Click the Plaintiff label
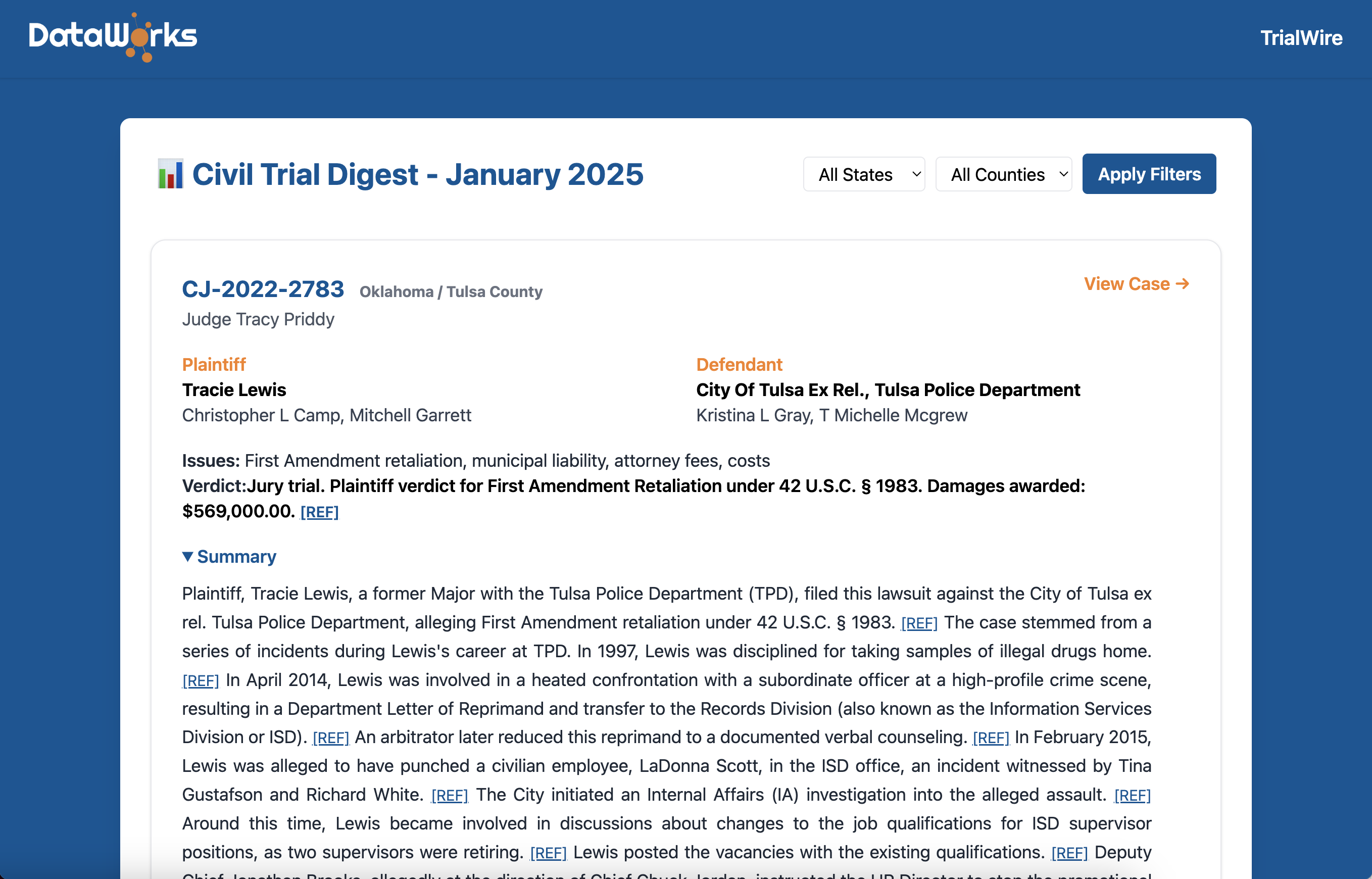This screenshot has height=879, width=1372. (x=214, y=364)
